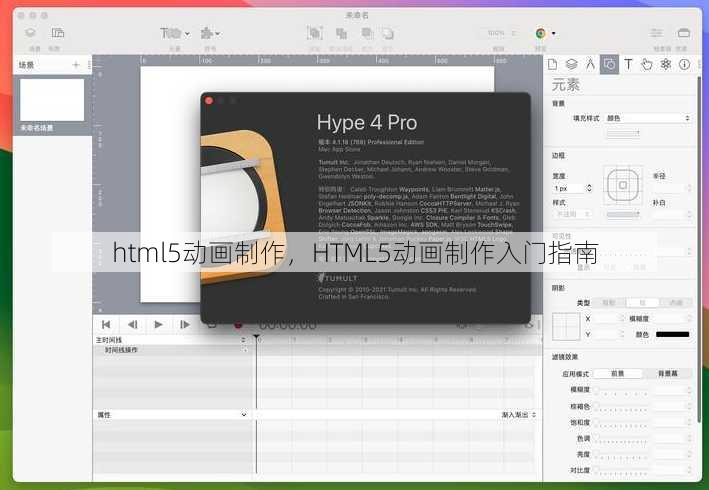Open the Resources library toolbar icon
Screen dimensions: 709x490
[684, 33]
